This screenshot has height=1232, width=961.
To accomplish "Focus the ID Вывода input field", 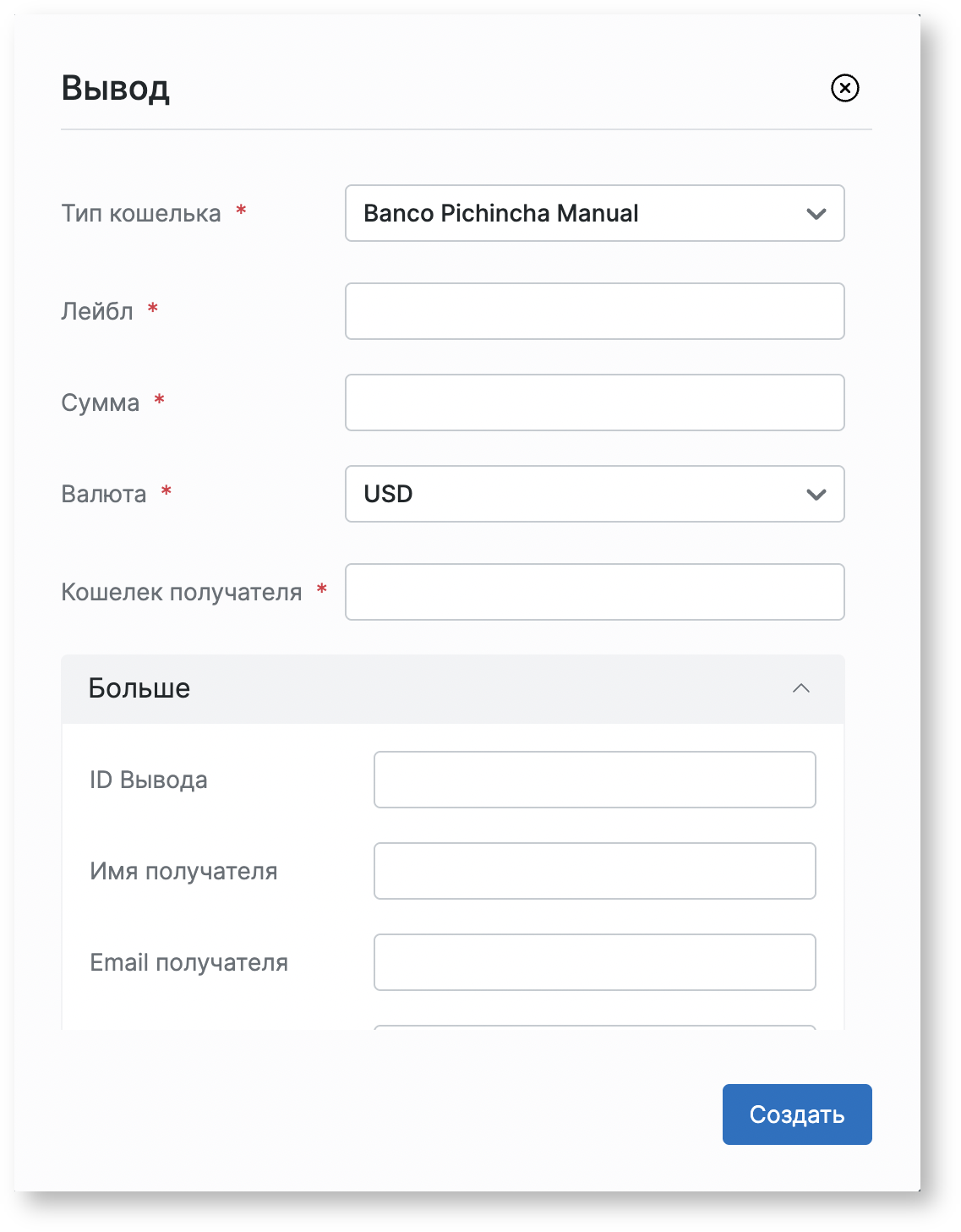I will point(594,780).
